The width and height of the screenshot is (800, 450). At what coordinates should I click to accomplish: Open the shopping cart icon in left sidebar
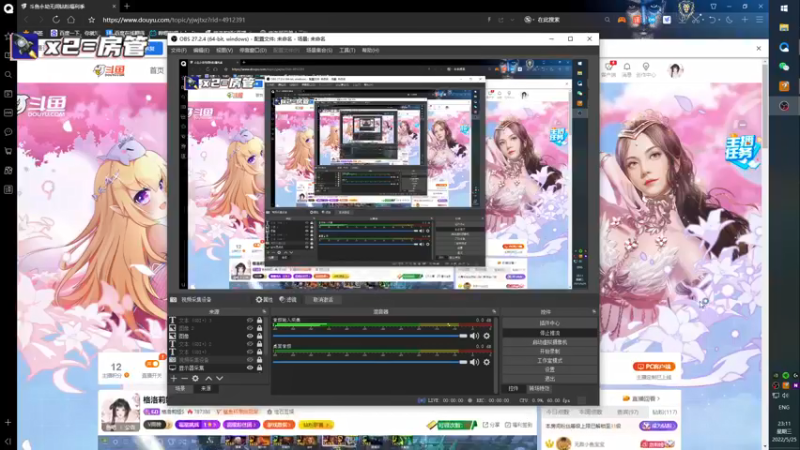8,151
